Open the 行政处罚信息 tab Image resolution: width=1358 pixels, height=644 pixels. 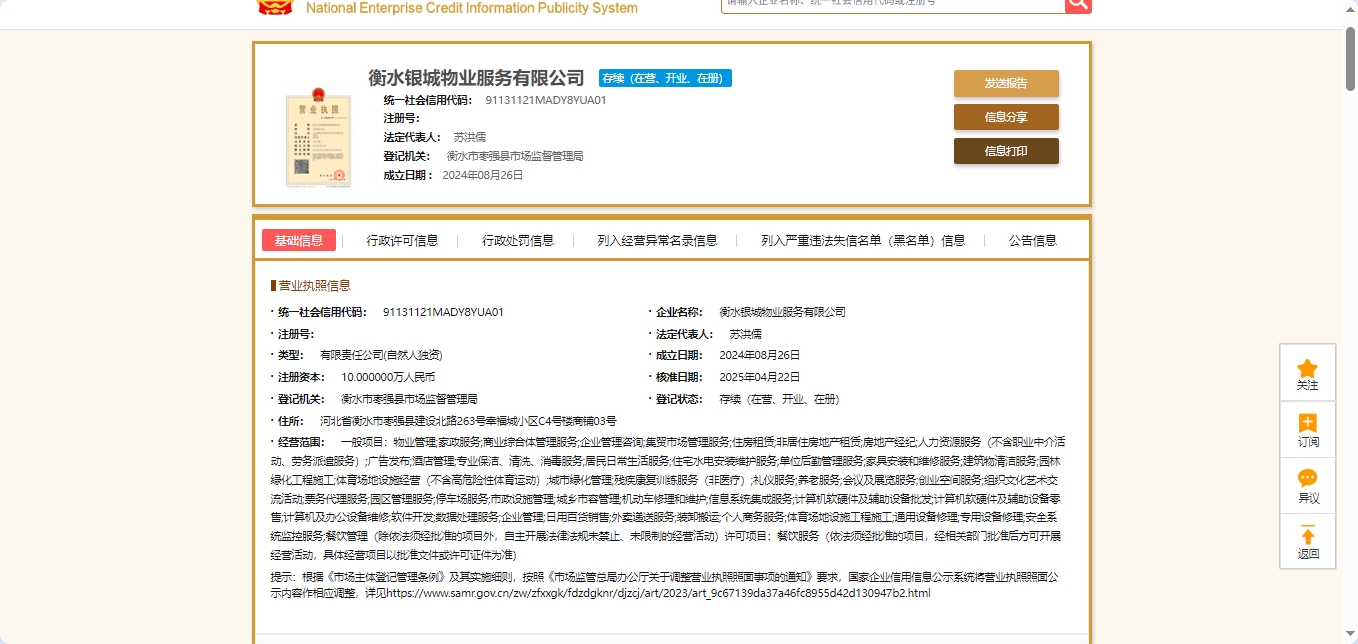pyautogui.click(x=518, y=240)
